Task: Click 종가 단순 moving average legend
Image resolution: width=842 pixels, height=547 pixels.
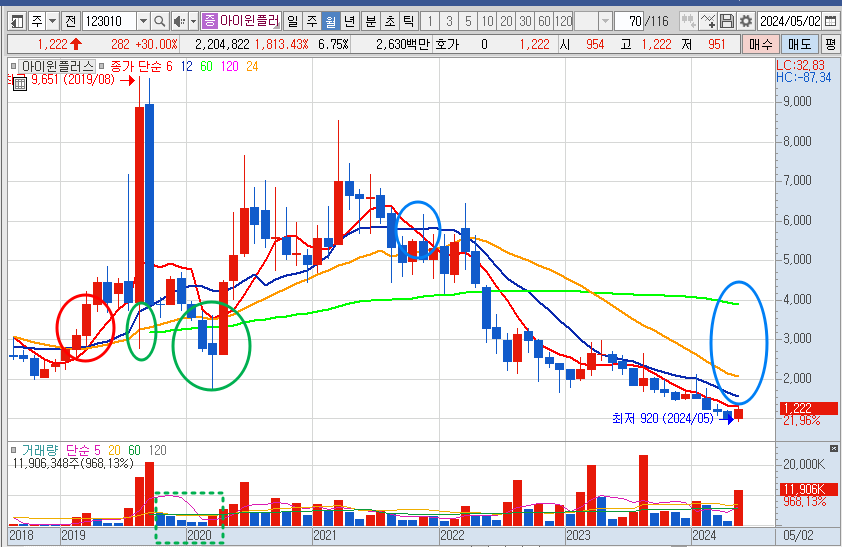Action: [135, 67]
